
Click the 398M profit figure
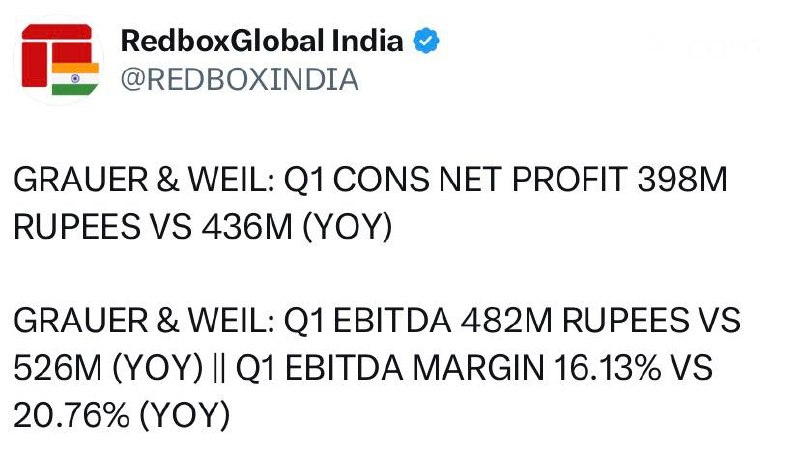[683, 179]
